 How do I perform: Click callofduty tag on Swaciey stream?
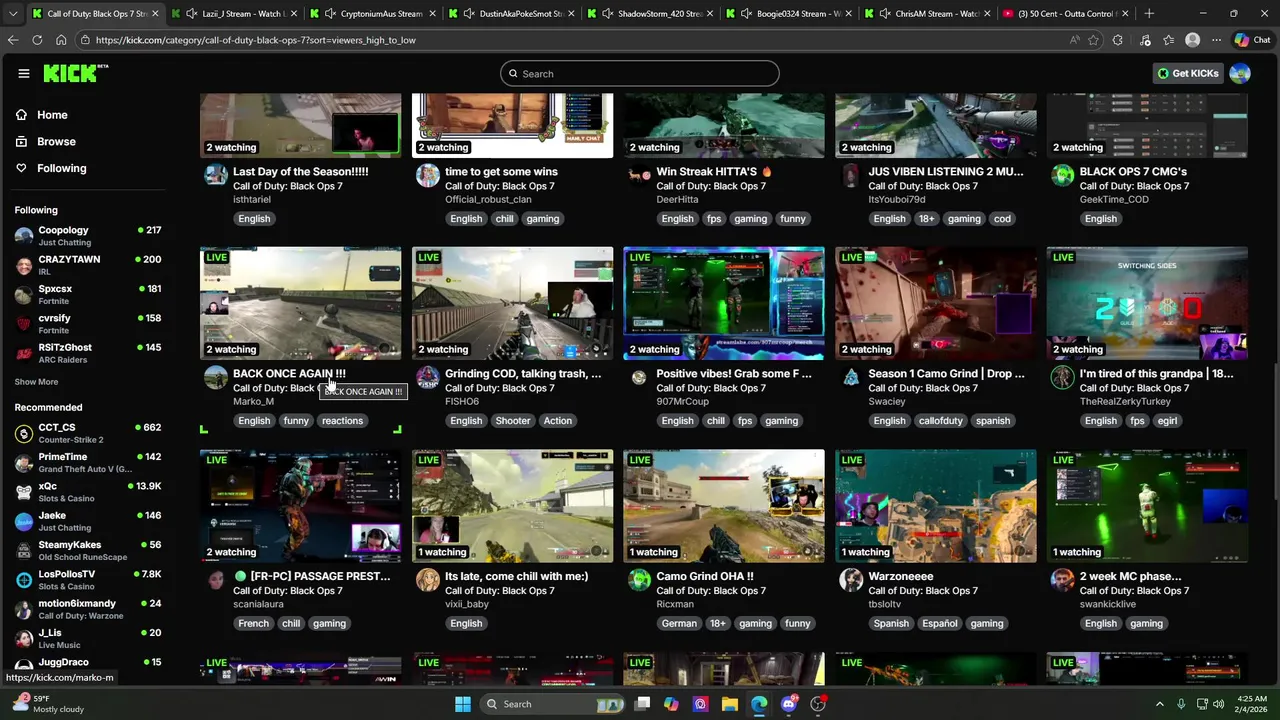(x=941, y=421)
